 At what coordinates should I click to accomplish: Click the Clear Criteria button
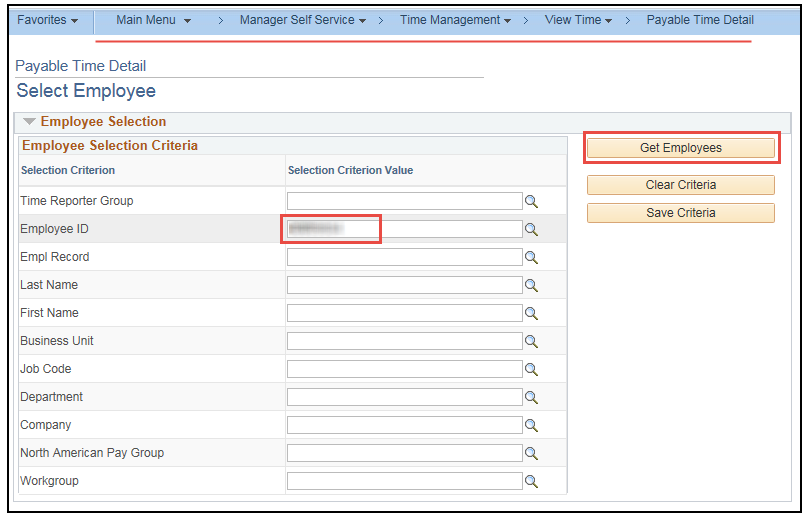coord(681,185)
